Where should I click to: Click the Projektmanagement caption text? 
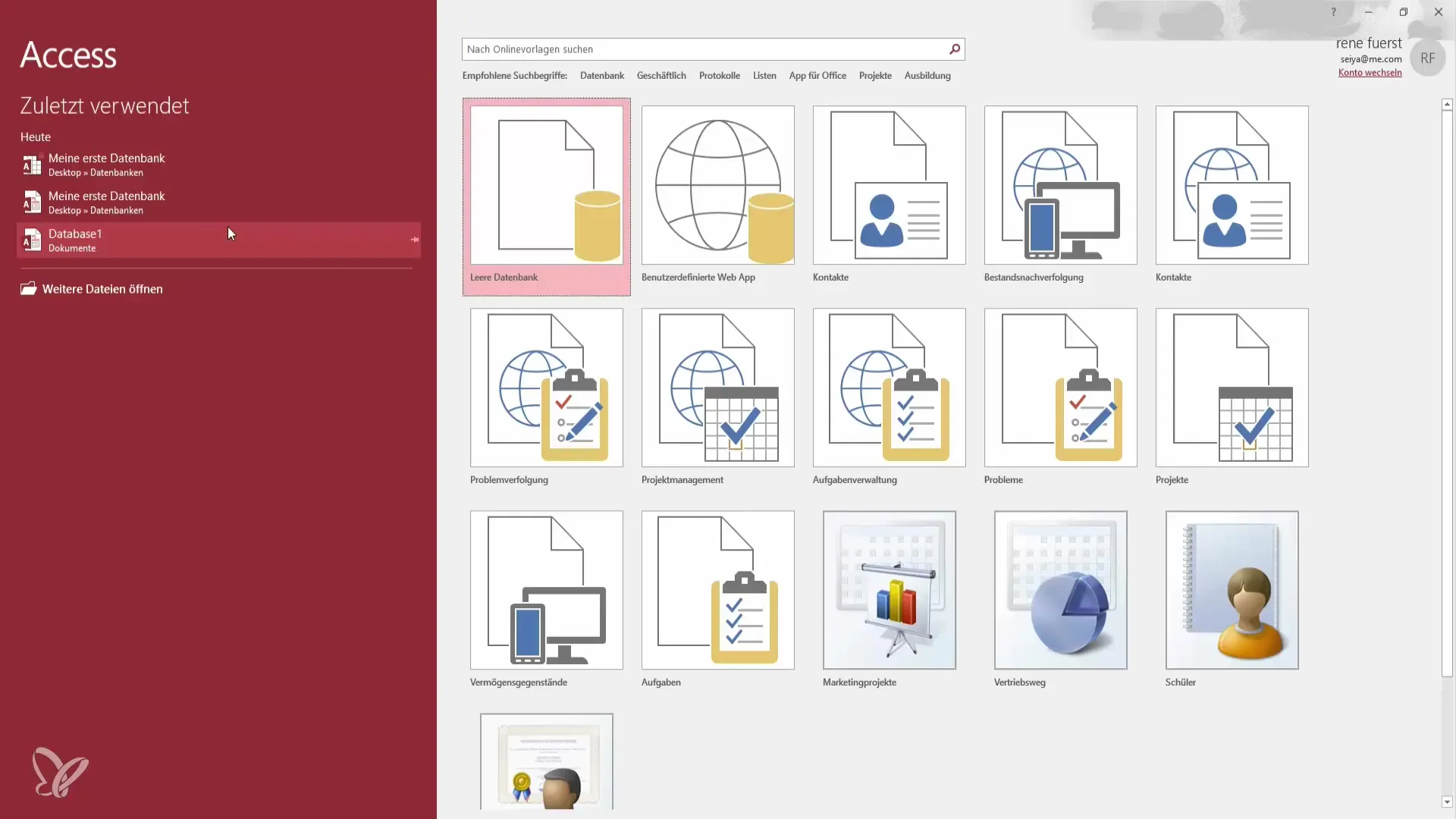pyautogui.click(x=682, y=480)
